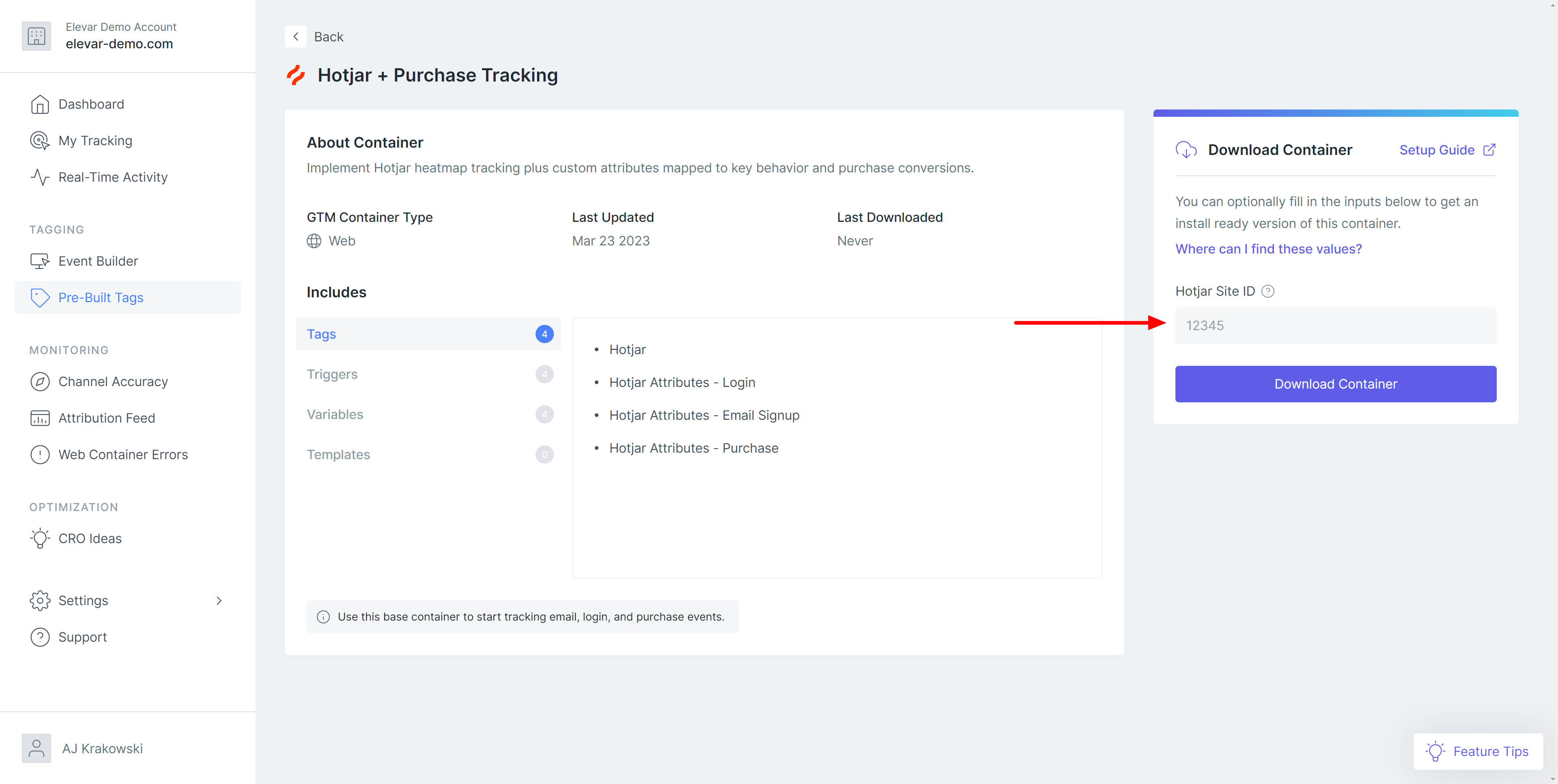The image size is (1558, 784).
Task: Select the Templates tab
Action: [338, 455]
